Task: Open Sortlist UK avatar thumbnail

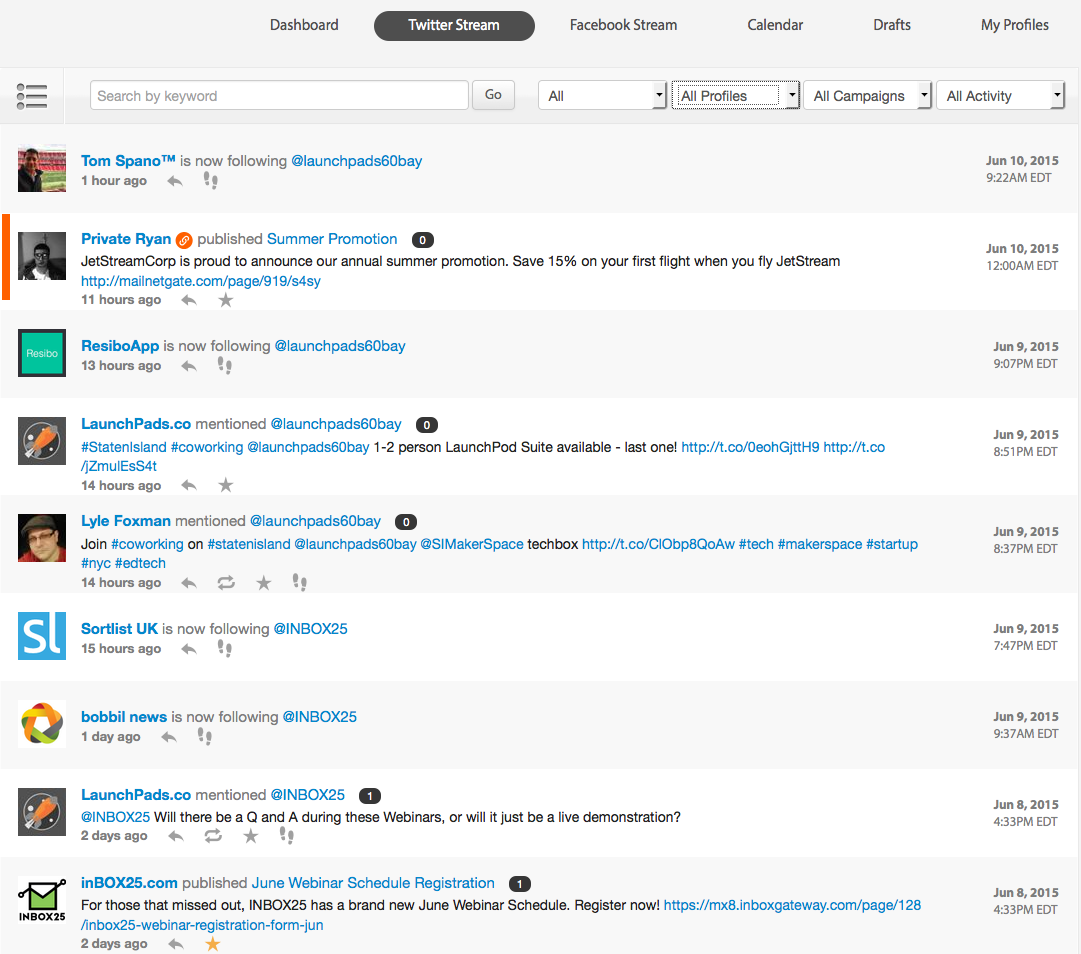Action: [42, 636]
